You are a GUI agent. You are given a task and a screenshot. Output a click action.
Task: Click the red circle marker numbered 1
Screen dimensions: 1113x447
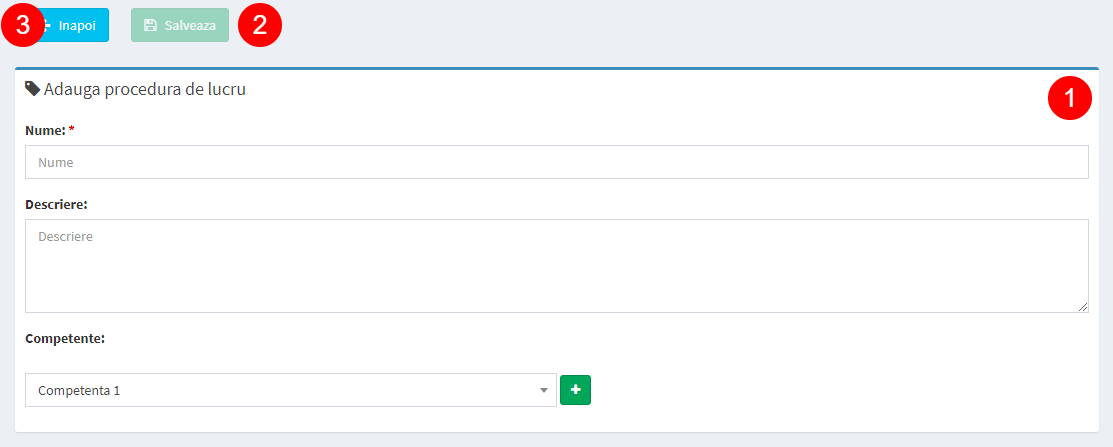click(1070, 98)
